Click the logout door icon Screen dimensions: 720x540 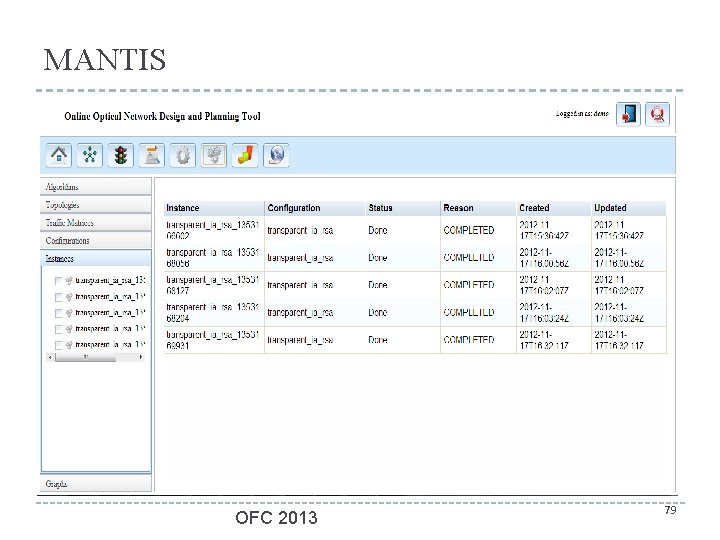(628, 114)
